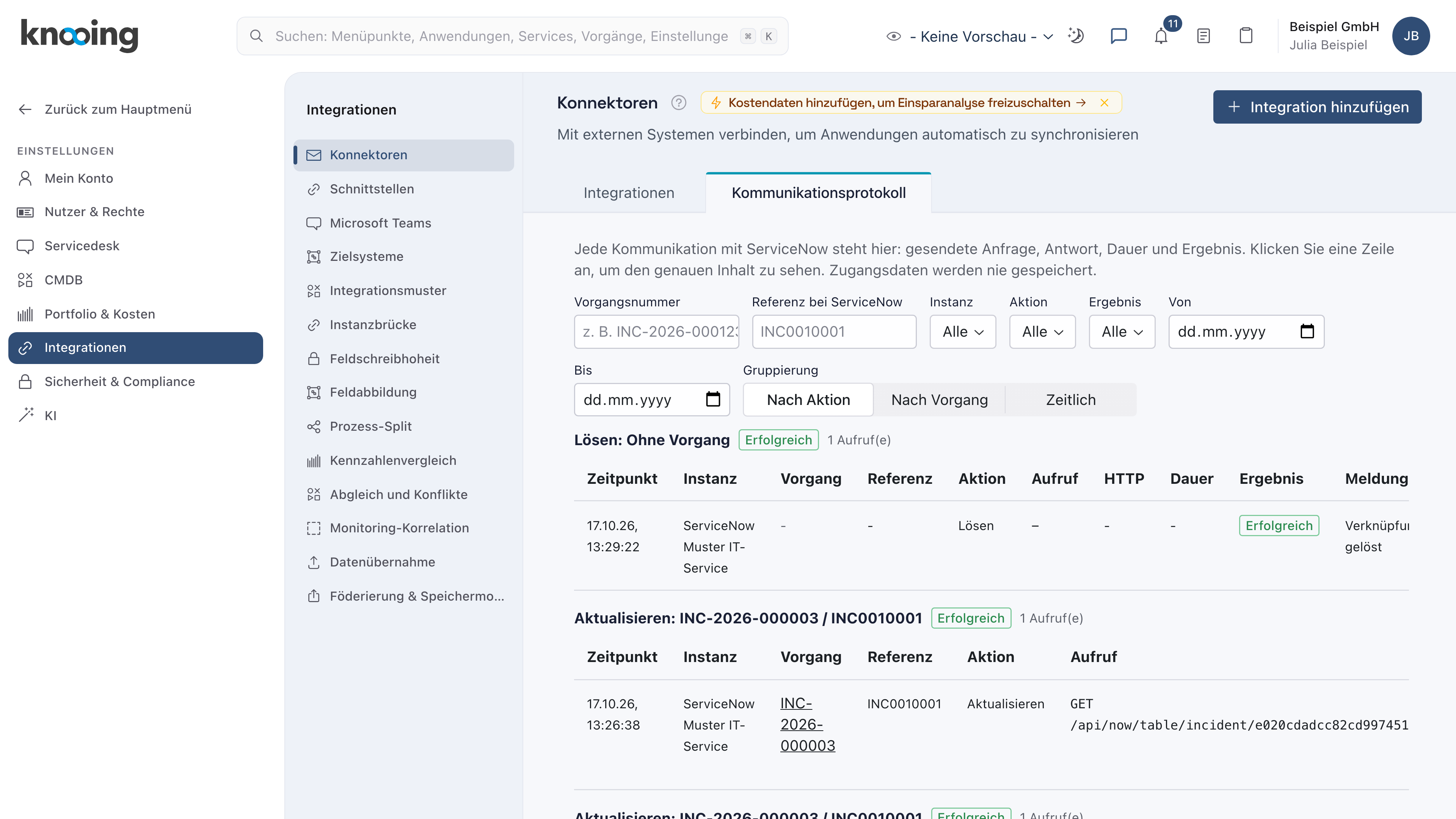The width and height of the screenshot is (1456, 819).
Task: Dismiss the Kostendaten banner with X
Action: click(x=1104, y=103)
